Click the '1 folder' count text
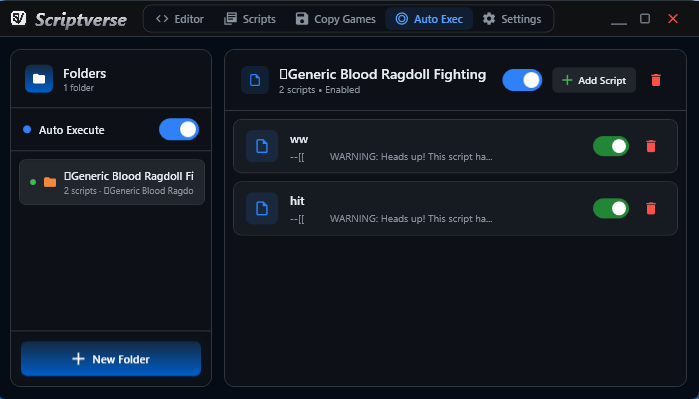 pos(78,88)
